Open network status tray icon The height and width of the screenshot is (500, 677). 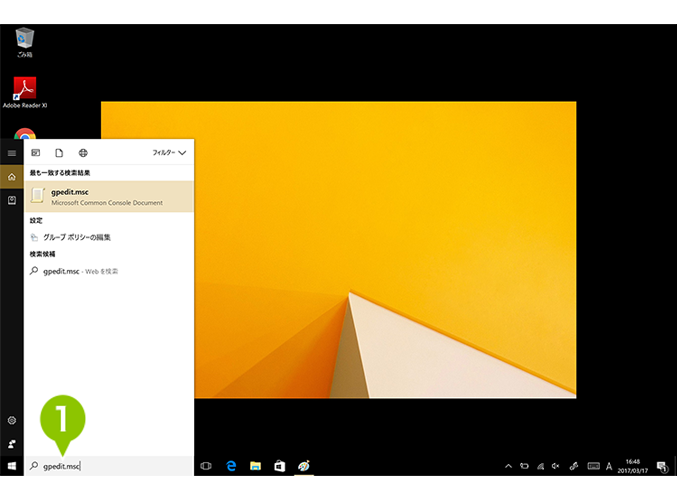(540, 466)
